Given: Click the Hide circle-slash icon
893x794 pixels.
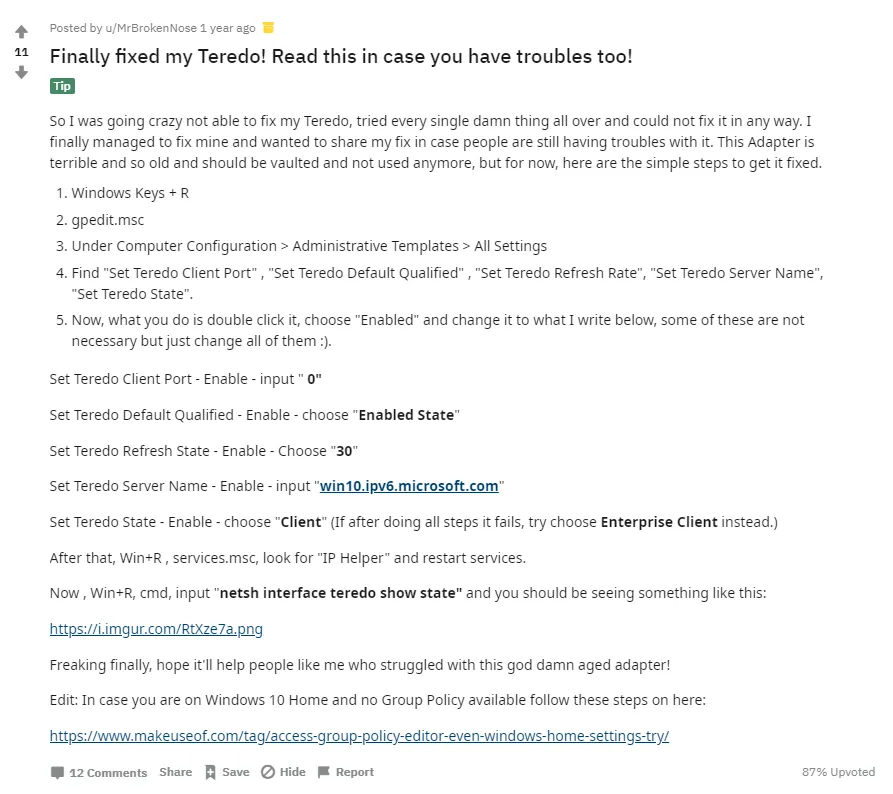Looking at the screenshot, I should pyautogui.click(x=268, y=772).
